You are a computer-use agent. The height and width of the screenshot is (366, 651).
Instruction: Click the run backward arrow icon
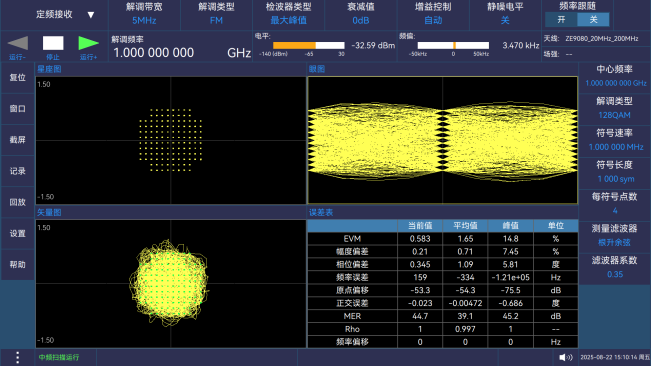point(18,43)
